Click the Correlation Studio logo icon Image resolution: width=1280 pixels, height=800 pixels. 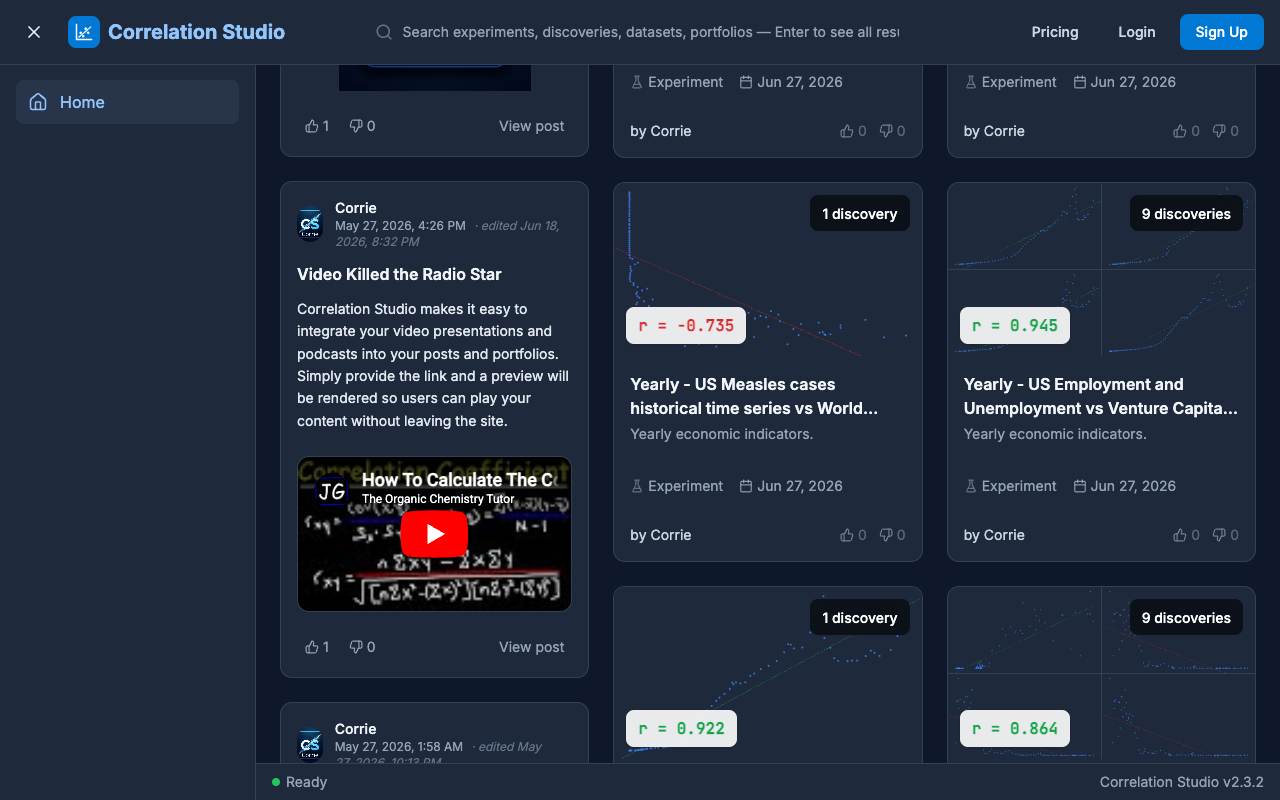click(x=84, y=32)
